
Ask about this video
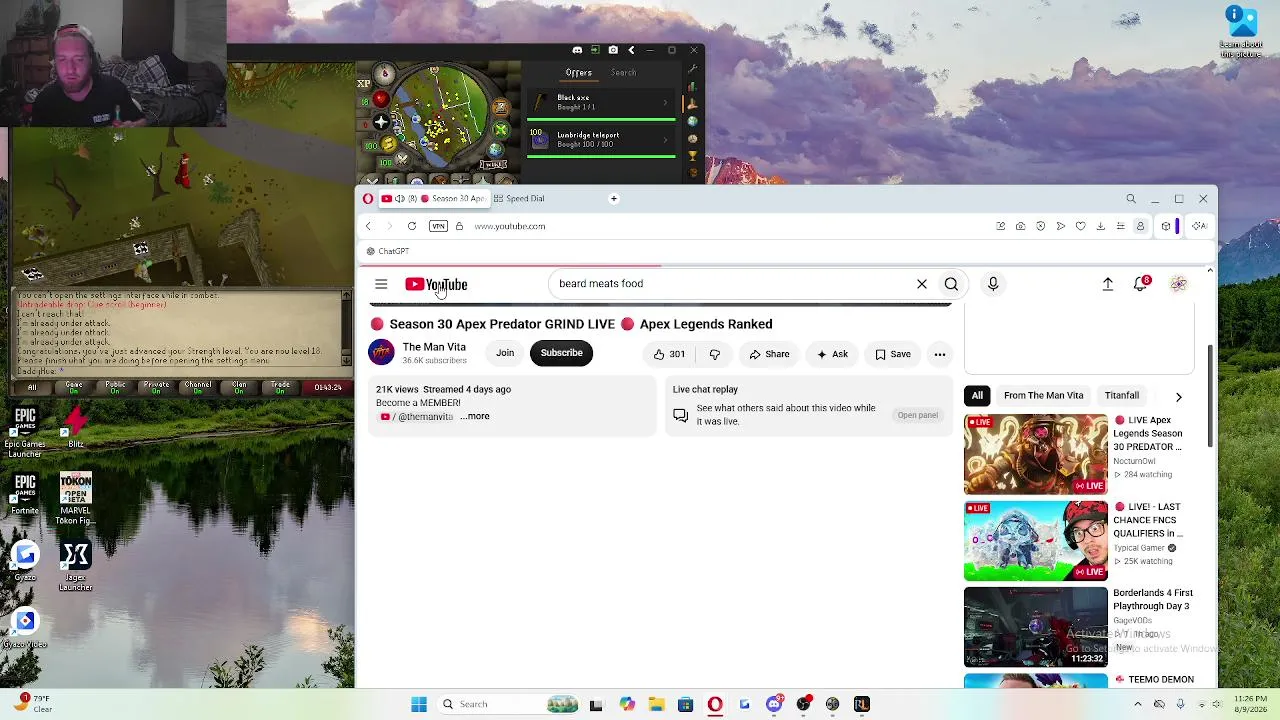point(832,354)
